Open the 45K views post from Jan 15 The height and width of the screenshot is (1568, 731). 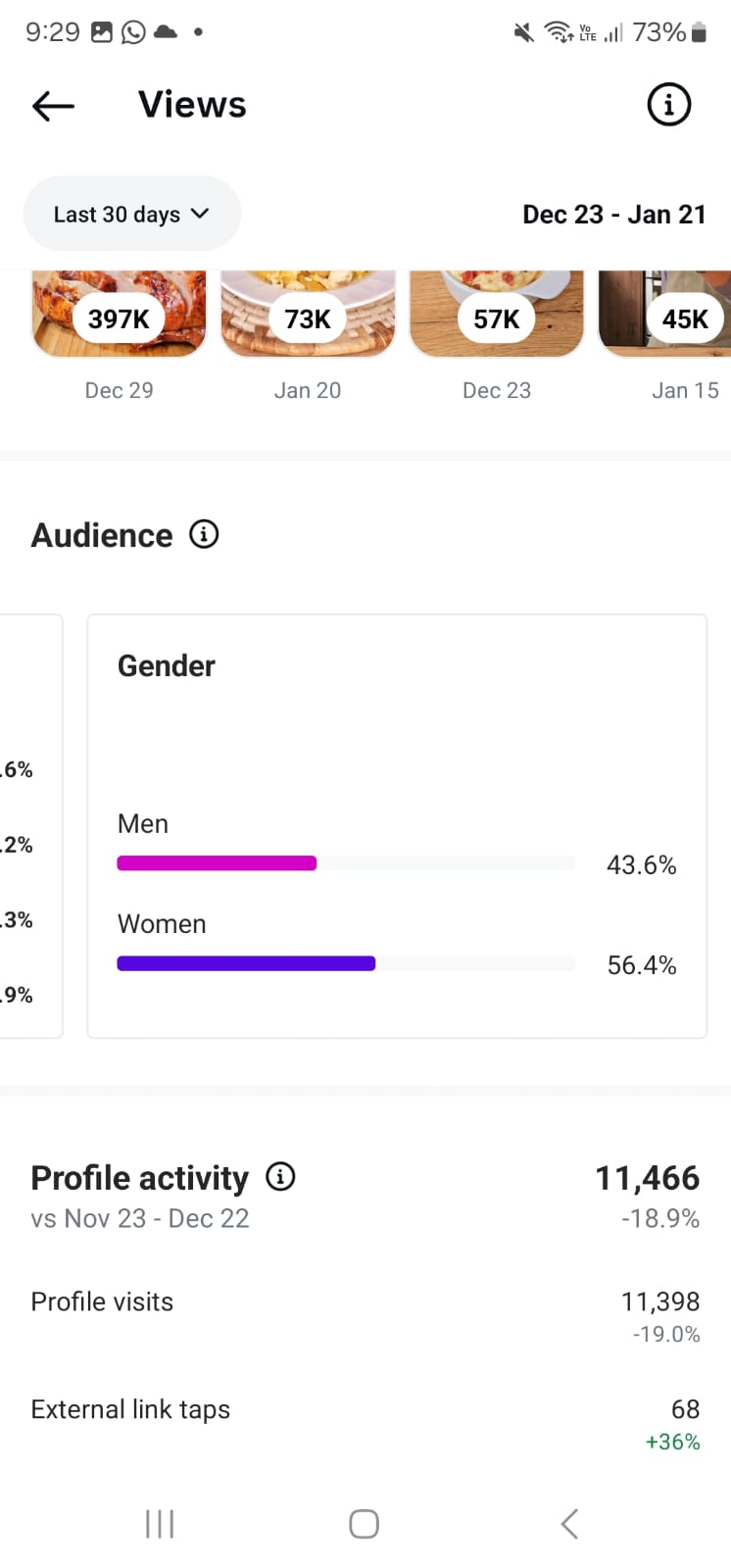[676, 316]
